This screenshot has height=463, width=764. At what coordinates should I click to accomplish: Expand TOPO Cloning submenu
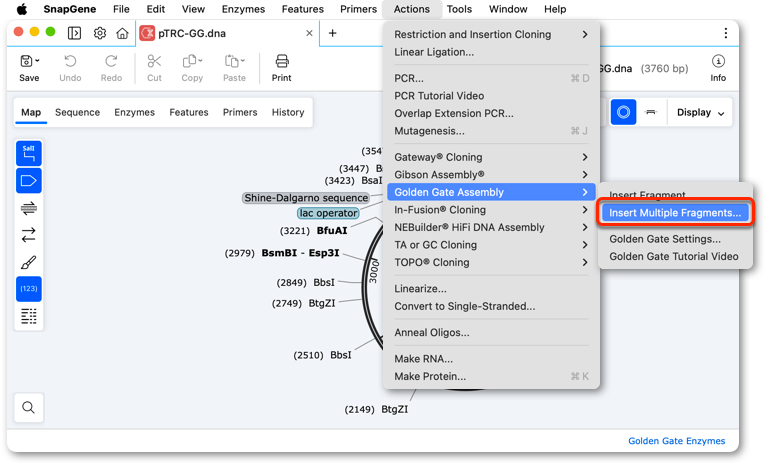pyautogui.click(x=491, y=262)
